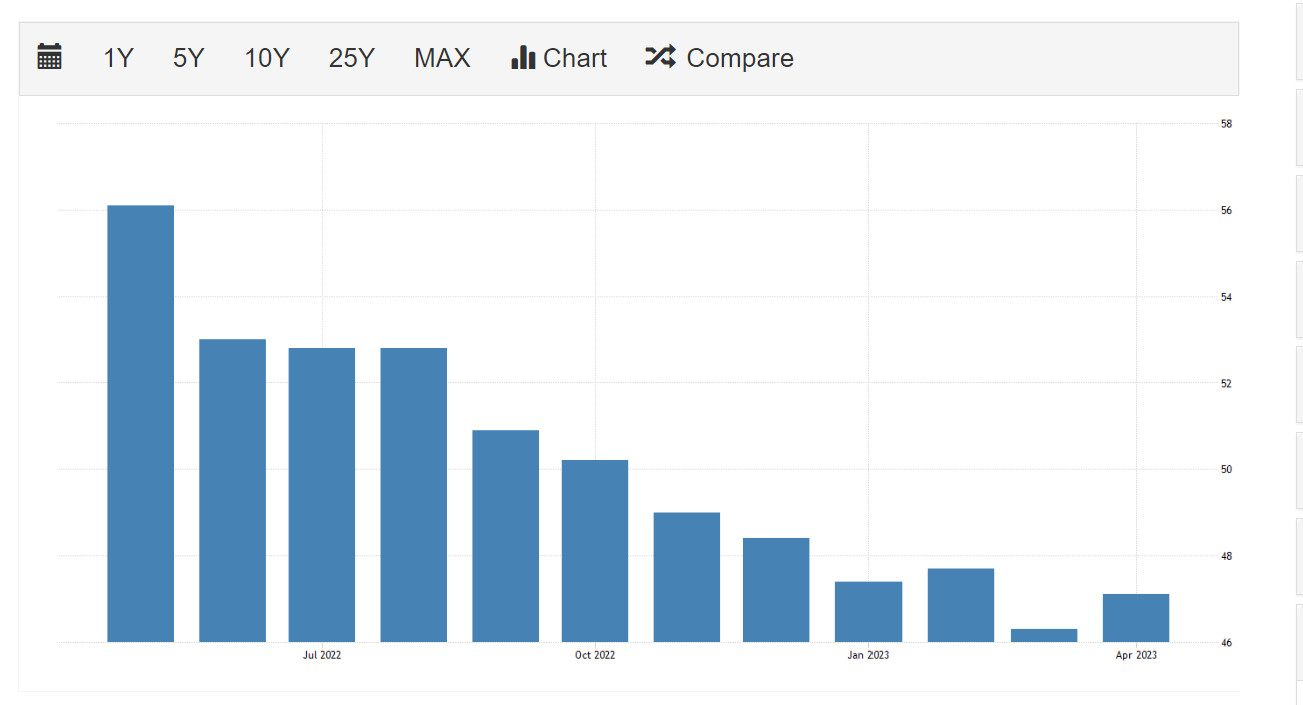Click the Jul 2022 axis label
The width and height of the screenshot is (1303, 705).
point(322,655)
